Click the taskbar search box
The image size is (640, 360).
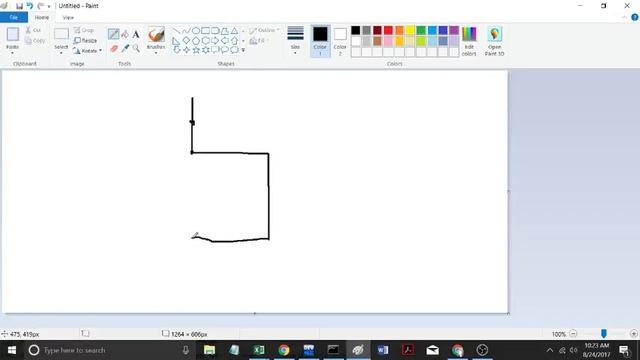click(109, 350)
